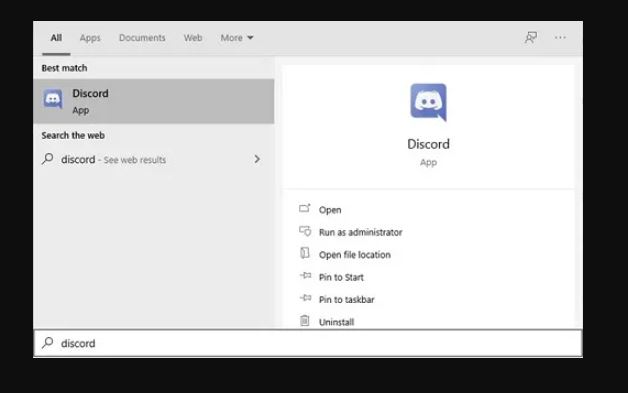
Task: Click the Open action icon
Action: pyautogui.click(x=305, y=208)
